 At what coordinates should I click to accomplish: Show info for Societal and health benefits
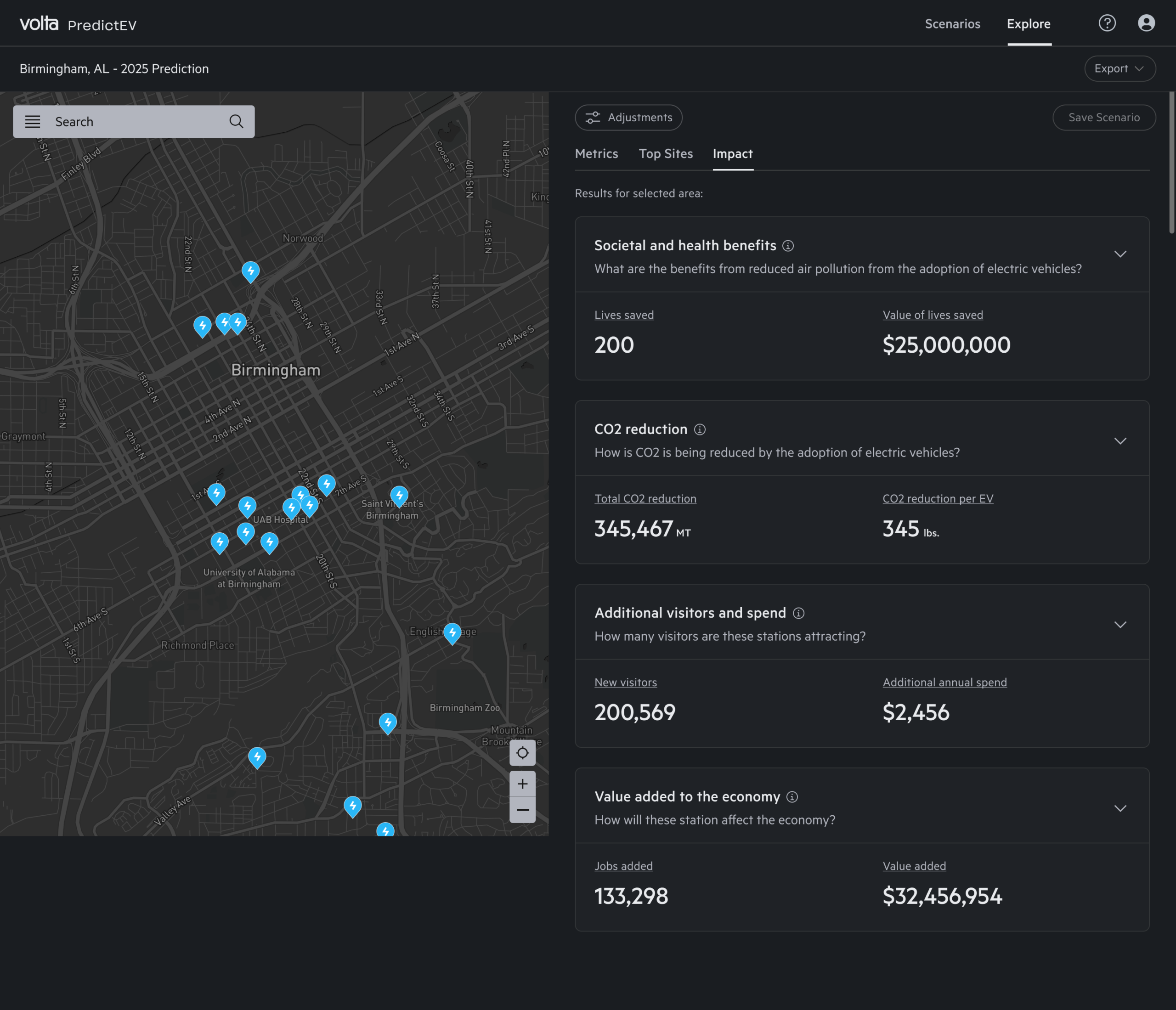[x=788, y=246]
